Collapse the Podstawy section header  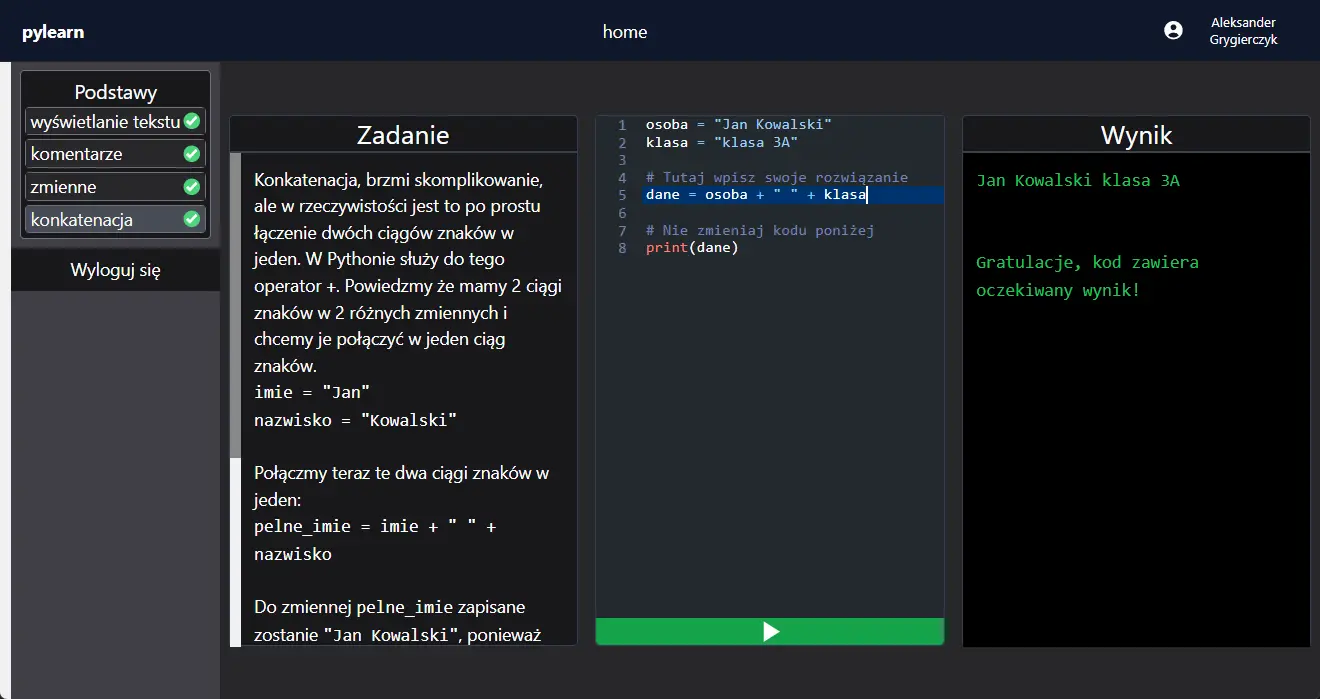tap(115, 92)
